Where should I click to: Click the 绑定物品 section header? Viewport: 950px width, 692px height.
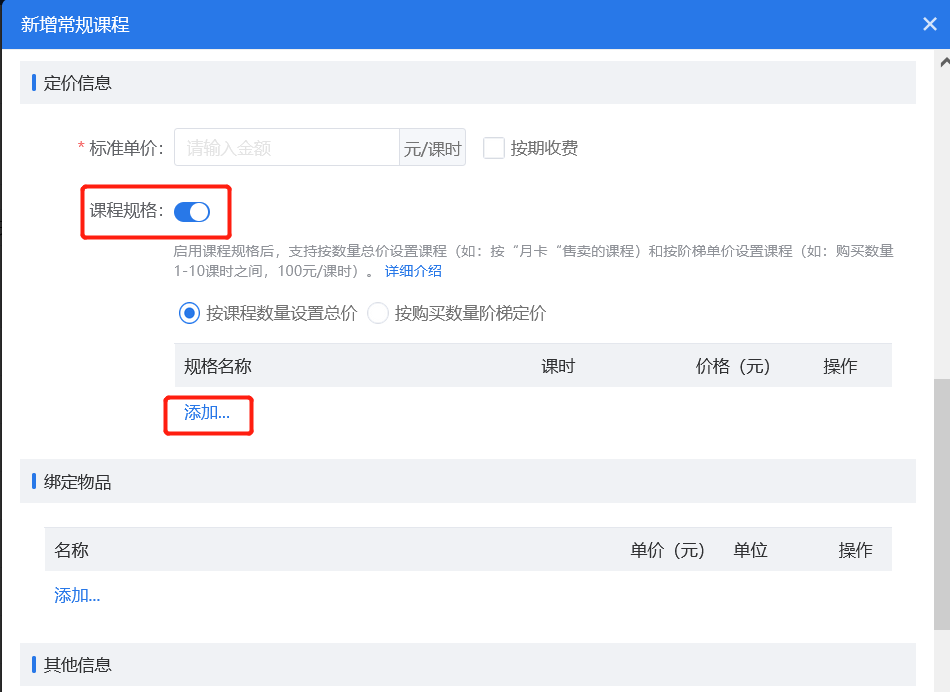[72, 480]
